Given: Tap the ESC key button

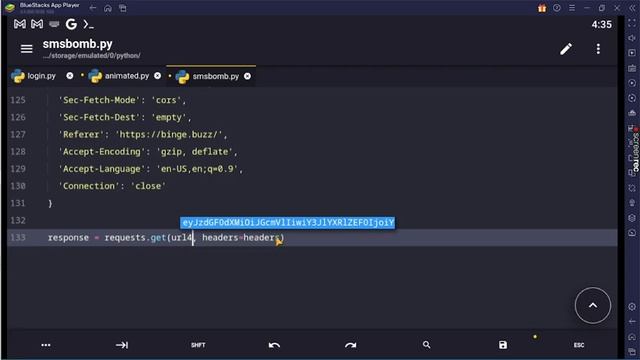Looking at the screenshot, I should tap(579, 345).
